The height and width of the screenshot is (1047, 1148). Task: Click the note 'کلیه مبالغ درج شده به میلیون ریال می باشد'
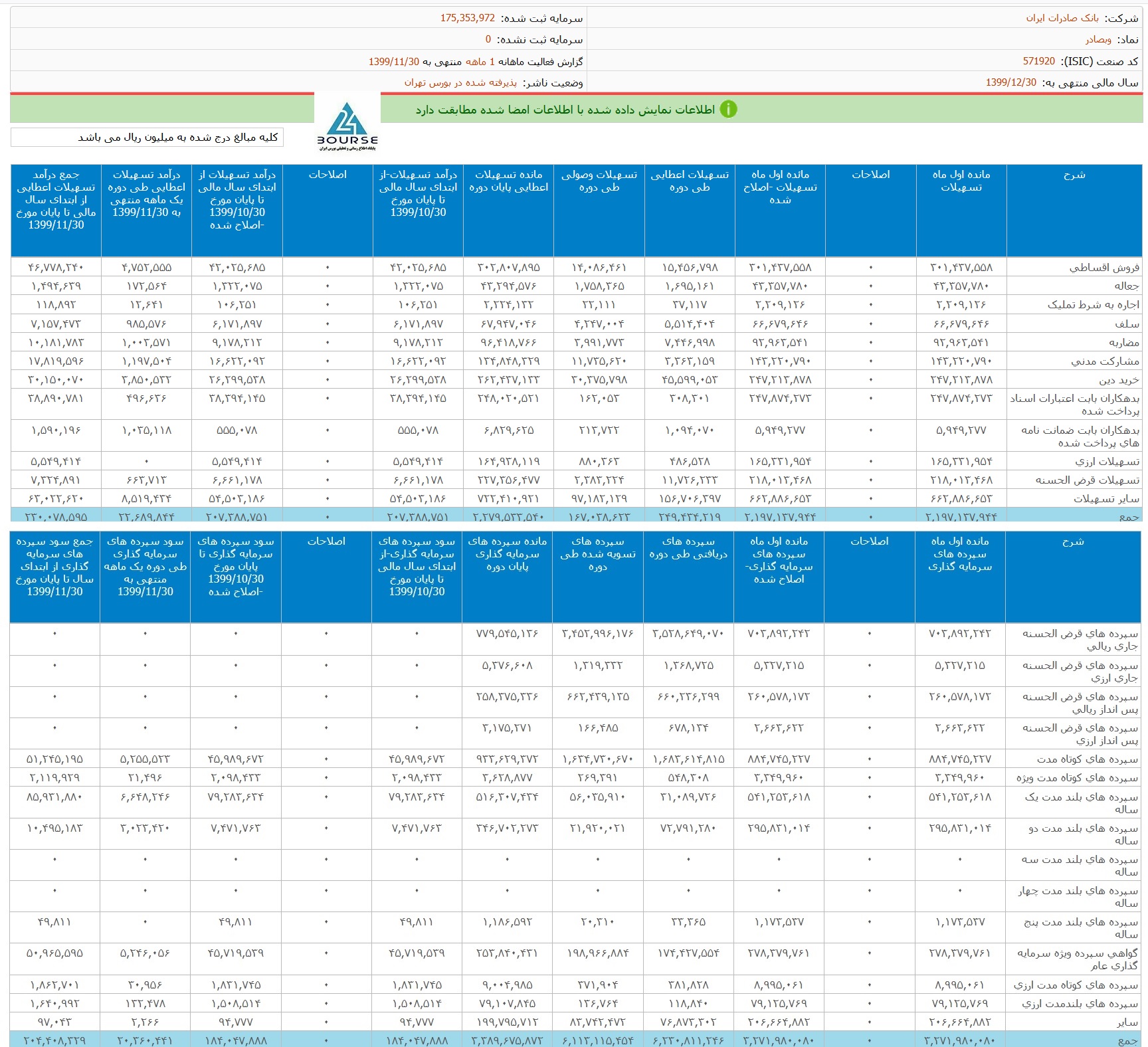coord(178,138)
